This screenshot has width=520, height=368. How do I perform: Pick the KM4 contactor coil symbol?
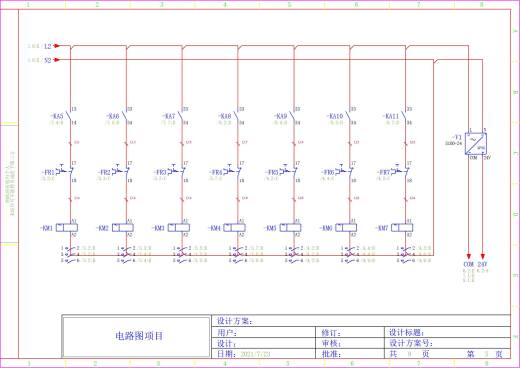click(234, 228)
